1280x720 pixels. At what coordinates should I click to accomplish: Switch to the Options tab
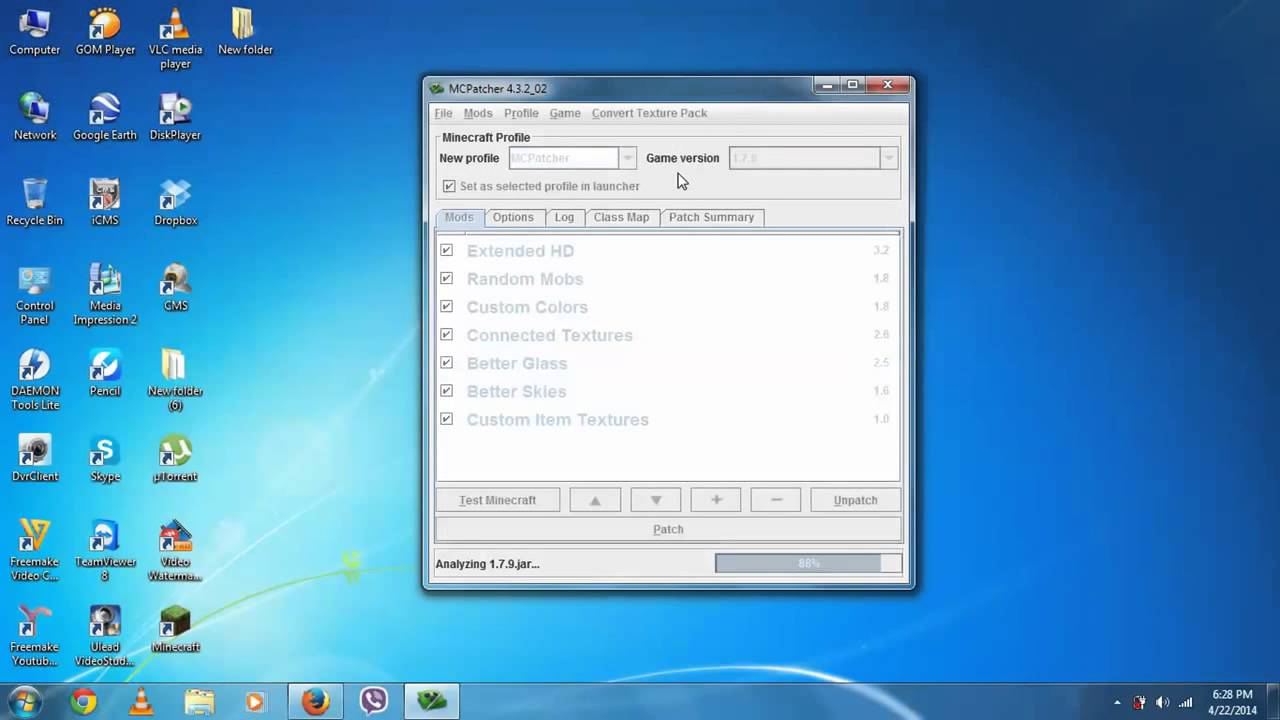pos(513,217)
